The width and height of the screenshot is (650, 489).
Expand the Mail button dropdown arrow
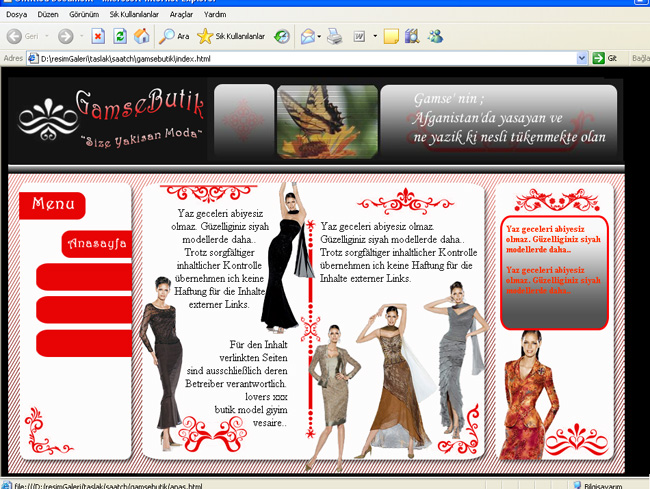click(319, 36)
